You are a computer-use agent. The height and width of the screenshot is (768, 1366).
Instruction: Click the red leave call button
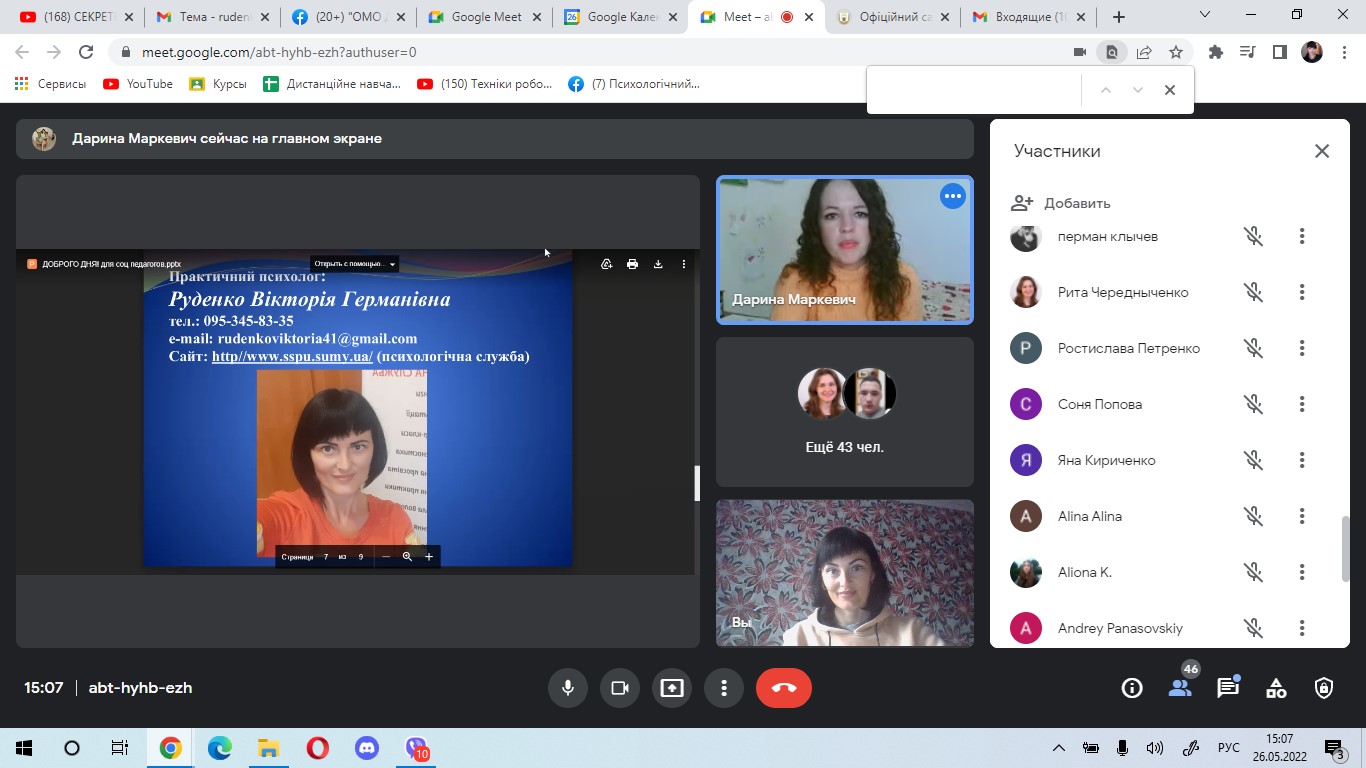(784, 688)
